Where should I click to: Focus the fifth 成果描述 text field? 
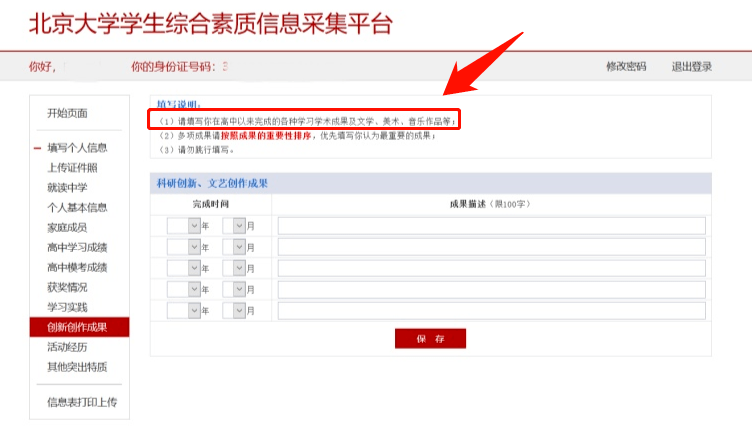tap(492, 311)
